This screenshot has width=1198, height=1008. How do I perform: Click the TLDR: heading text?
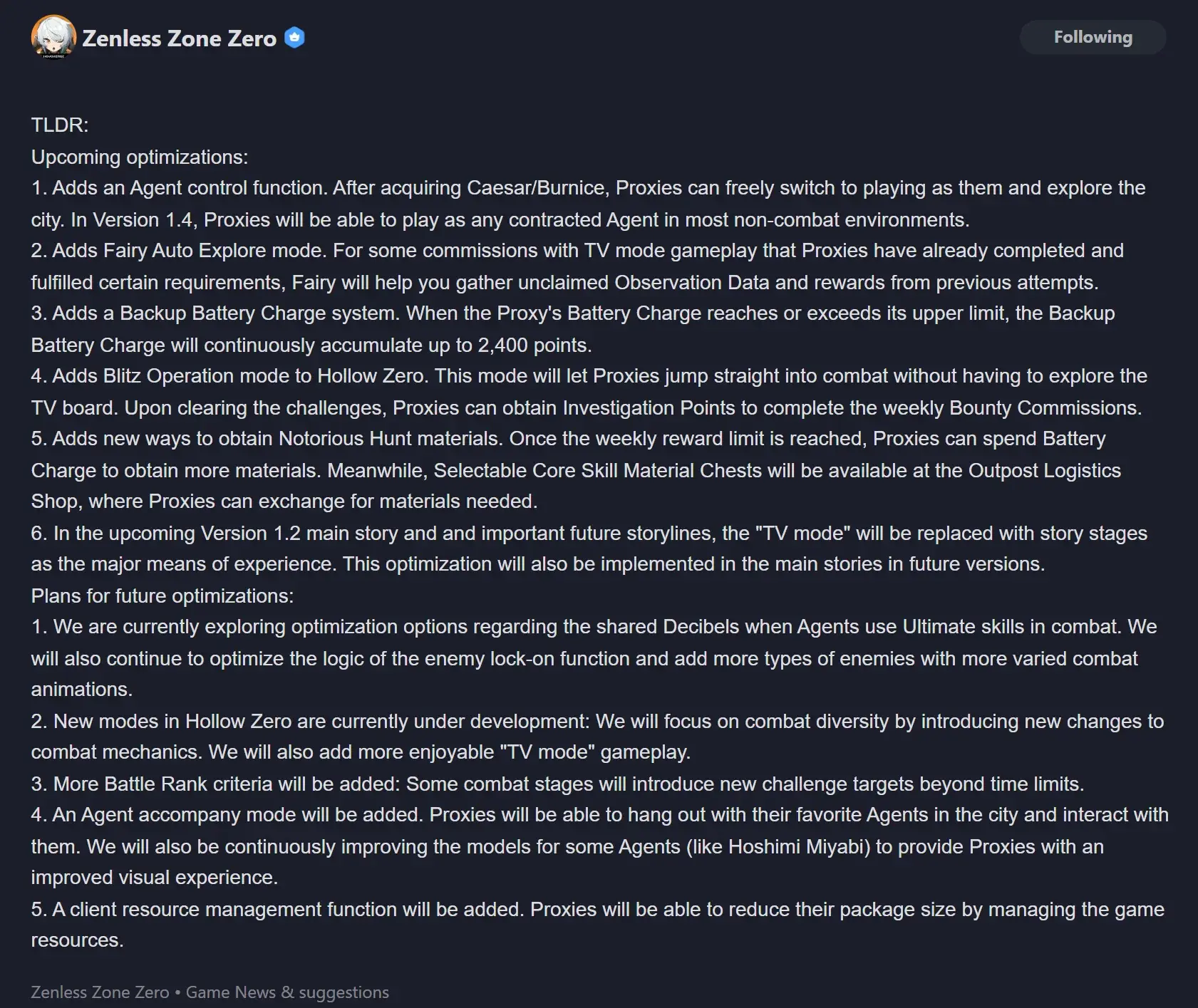60,125
